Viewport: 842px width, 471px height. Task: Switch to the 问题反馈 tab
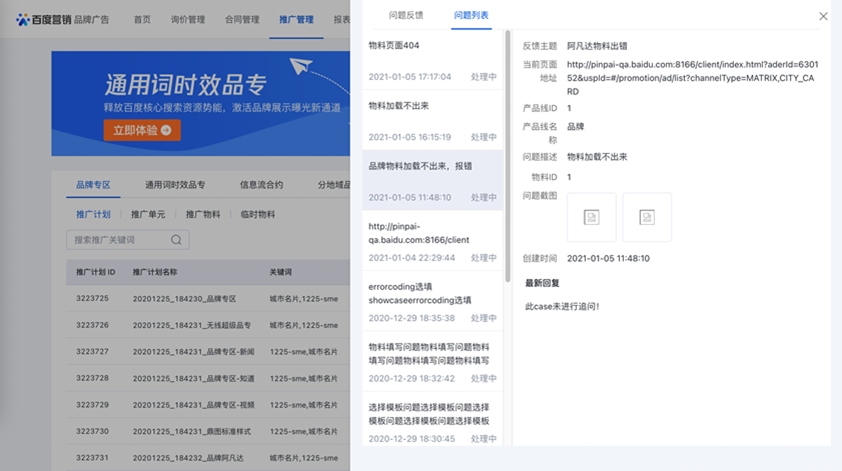pyautogui.click(x=406, y=16)
